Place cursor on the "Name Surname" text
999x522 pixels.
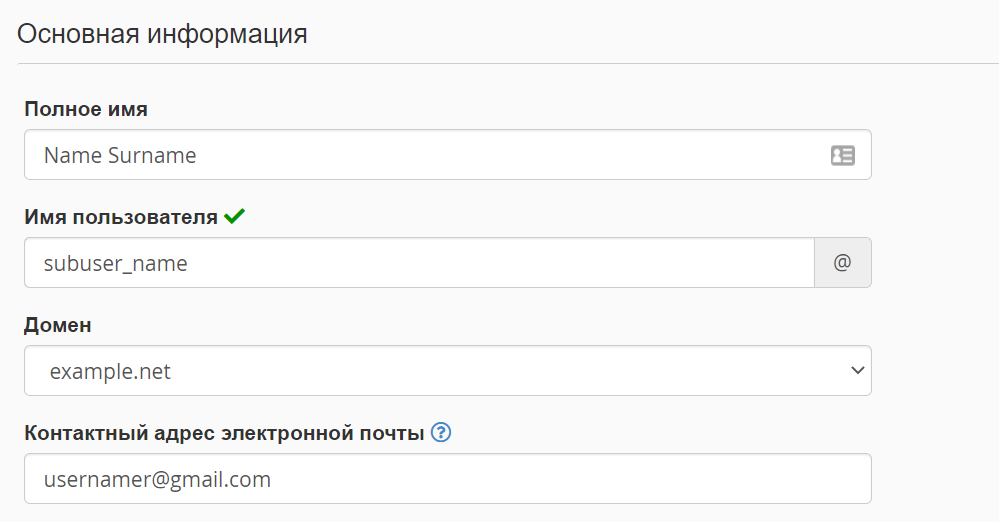120,155
